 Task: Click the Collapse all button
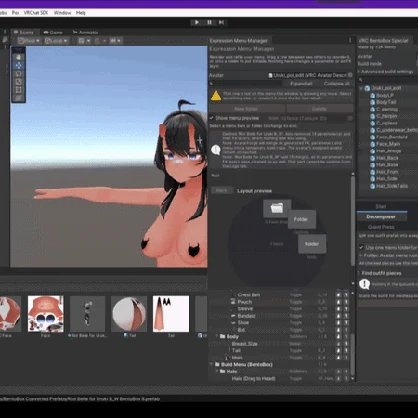tap(337, 83)
